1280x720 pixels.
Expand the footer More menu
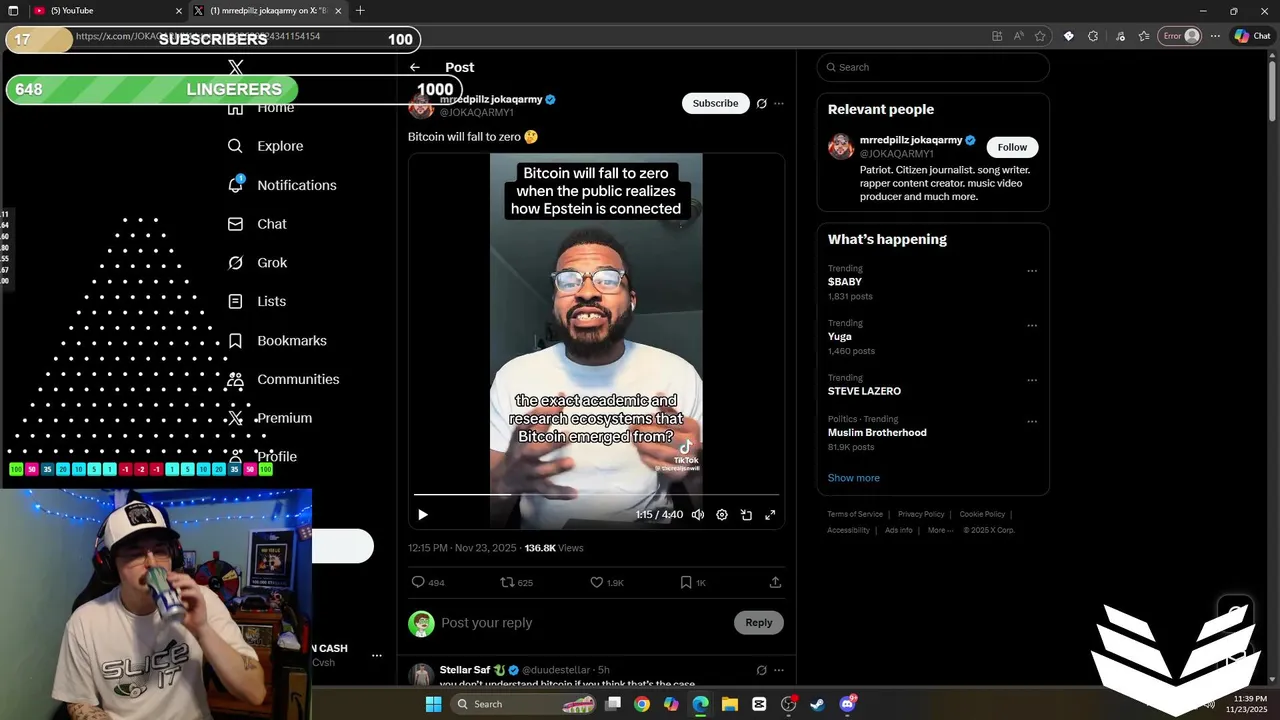click(x=940, y=530)
